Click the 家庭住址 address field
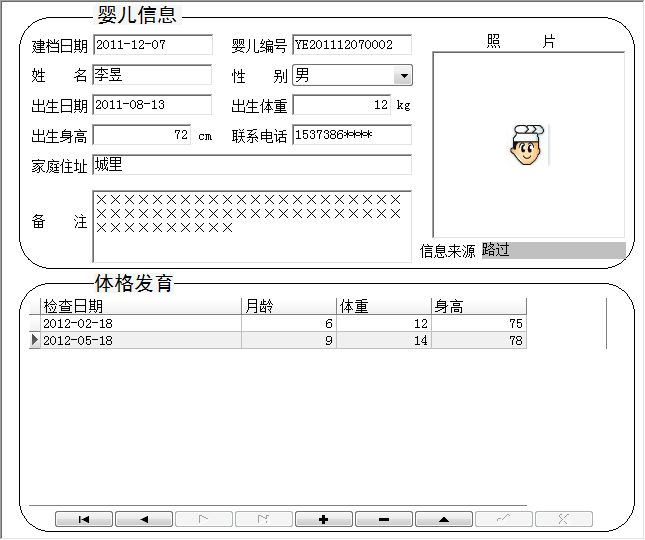645x540 pixels. 251,165
